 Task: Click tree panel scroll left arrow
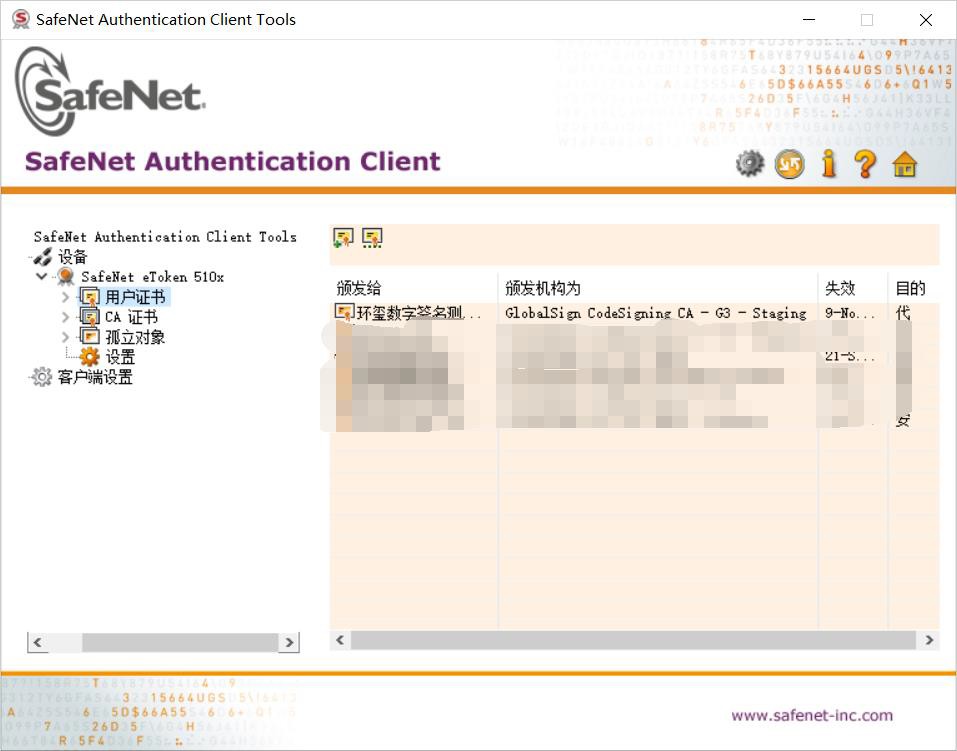click(x=38, y=642)
